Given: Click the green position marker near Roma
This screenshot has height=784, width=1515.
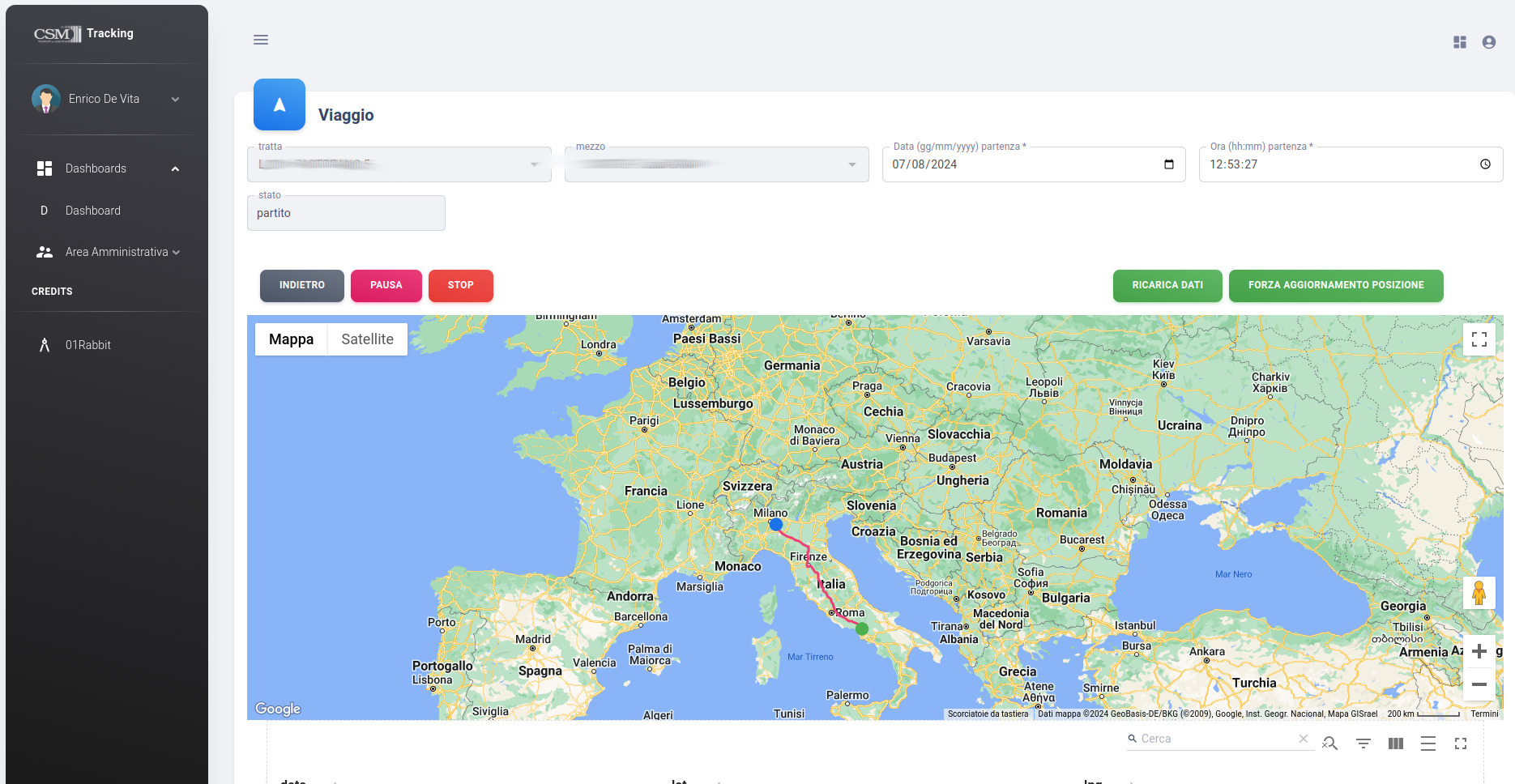Looking at the screenshot, I should [x=862, y=628].
